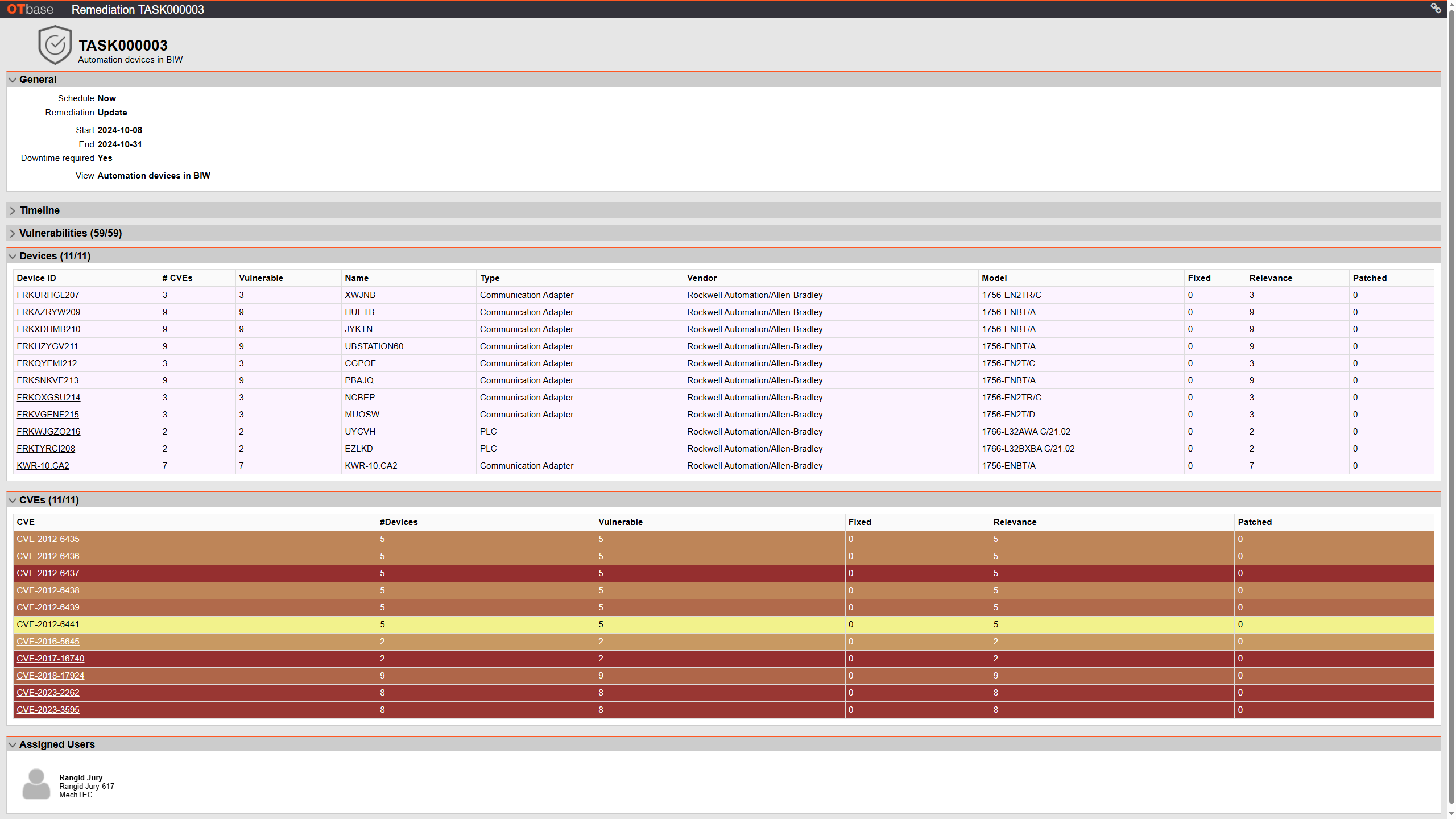1456x819 pixels.
Task: Open CVE-2023-3595 link
Action: tap(48, 710)
